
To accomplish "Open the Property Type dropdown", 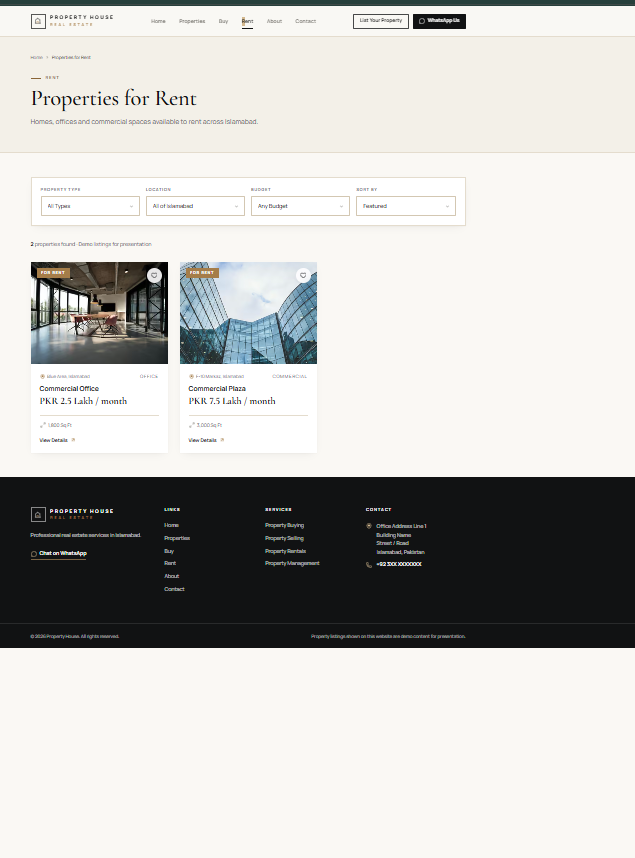I will pyautogui.click(x=90, y=206).
